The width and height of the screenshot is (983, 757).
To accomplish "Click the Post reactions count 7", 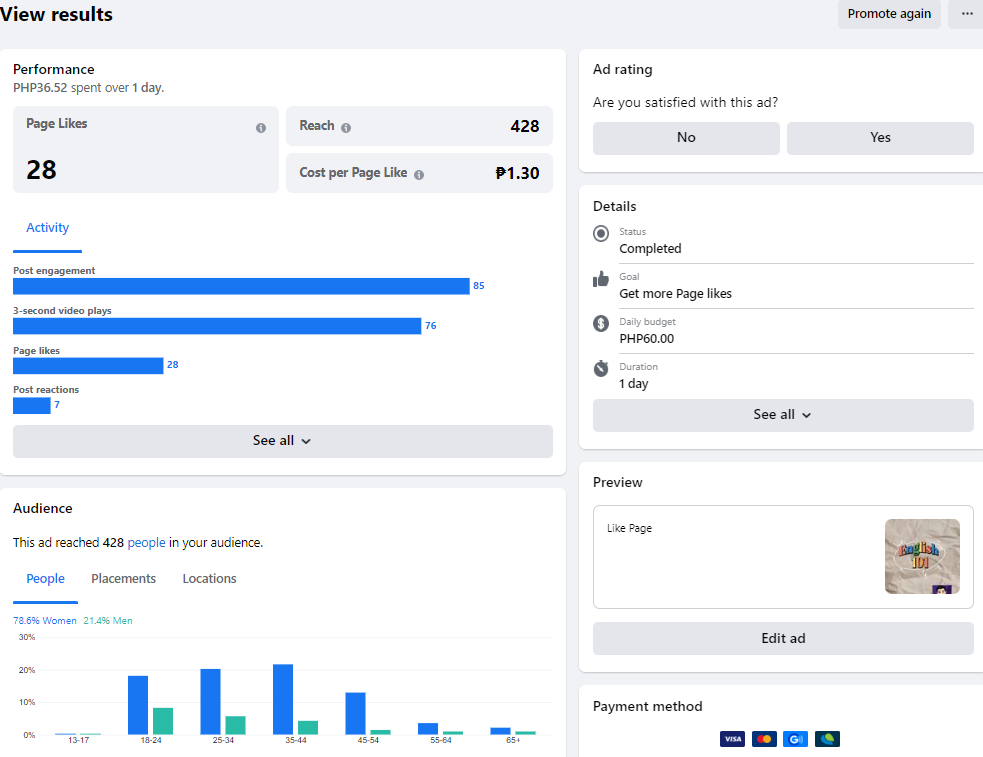I will coord(57,405).
